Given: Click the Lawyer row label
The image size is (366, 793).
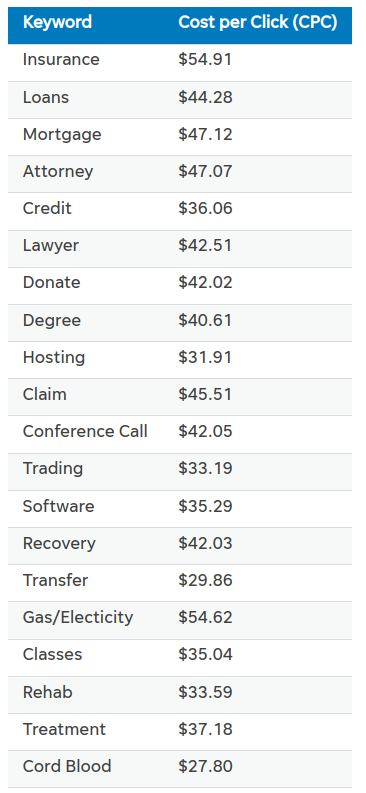Looking at the screenshot, I should coord(51,246).
